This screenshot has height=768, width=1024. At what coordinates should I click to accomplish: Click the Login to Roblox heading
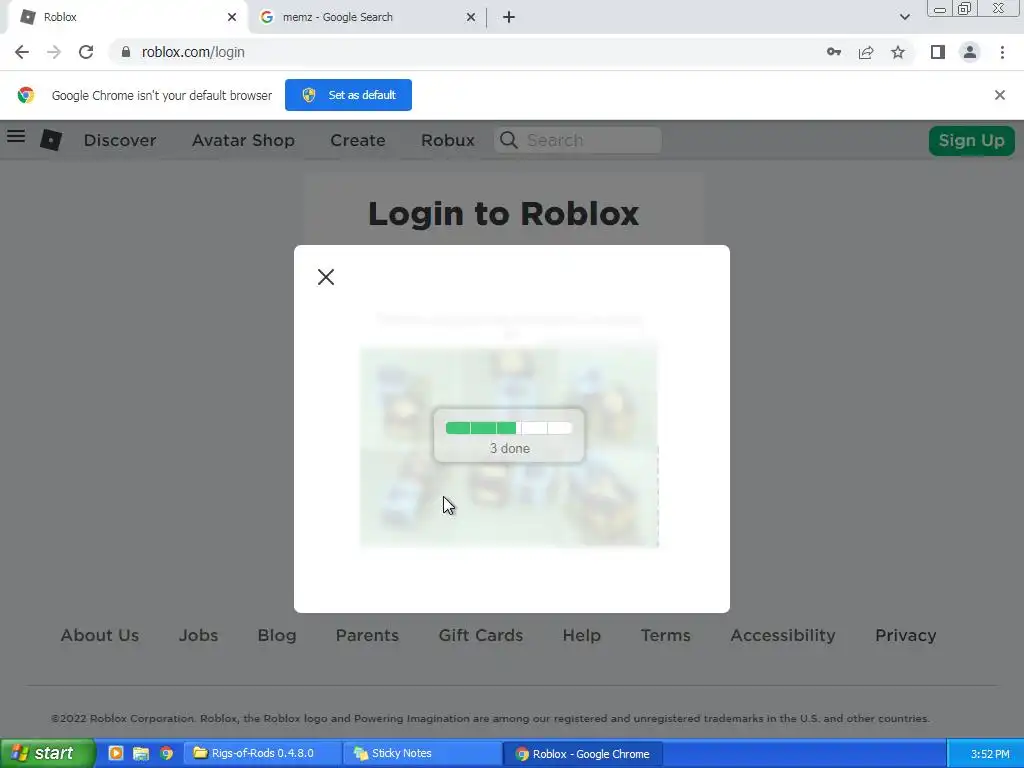503,214
